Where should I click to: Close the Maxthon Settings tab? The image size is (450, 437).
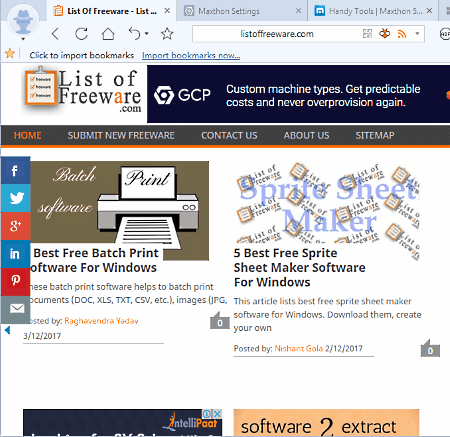(299, 11)
